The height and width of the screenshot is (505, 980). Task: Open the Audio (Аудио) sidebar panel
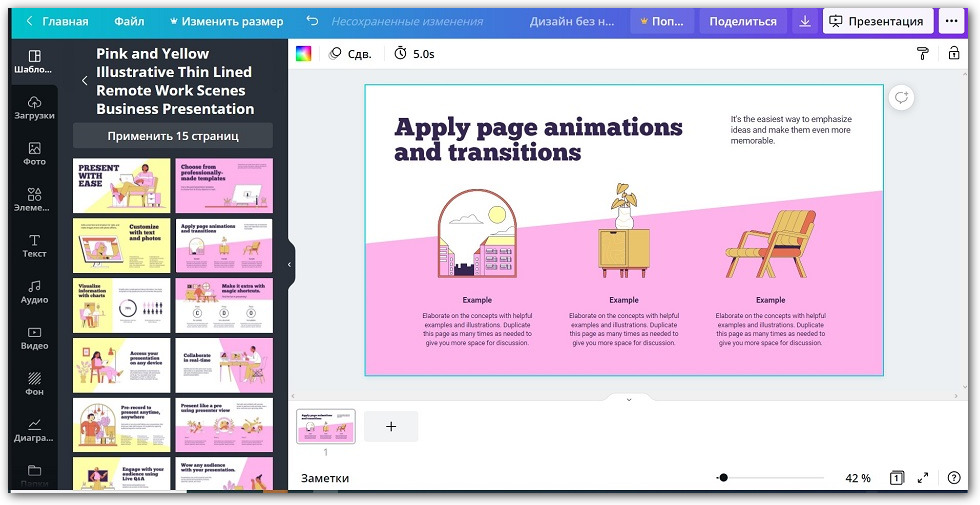coord(34,291)
